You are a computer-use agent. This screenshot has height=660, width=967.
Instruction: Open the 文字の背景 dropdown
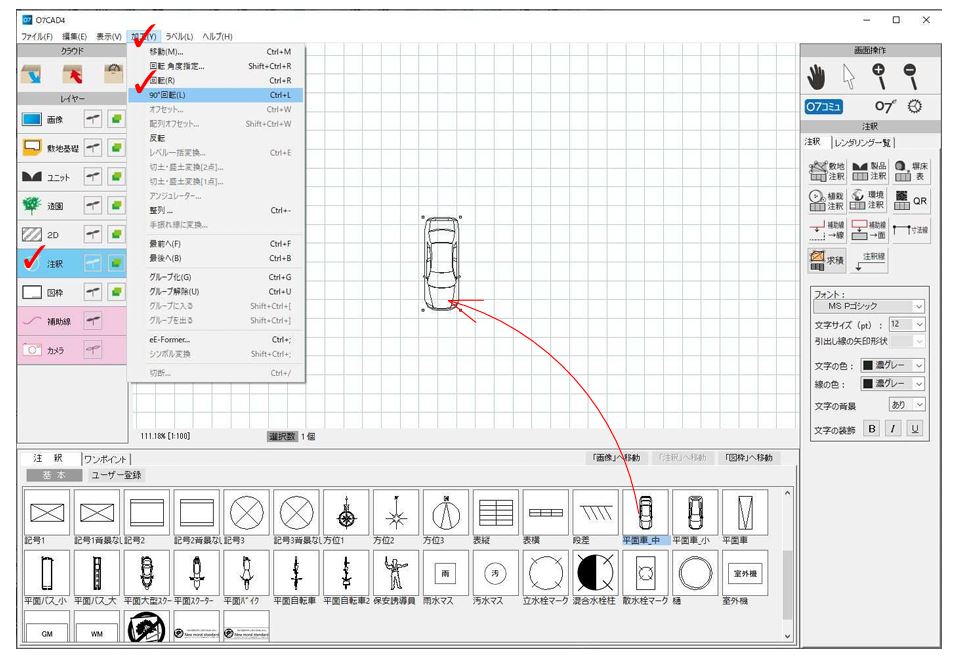[907, 405]
